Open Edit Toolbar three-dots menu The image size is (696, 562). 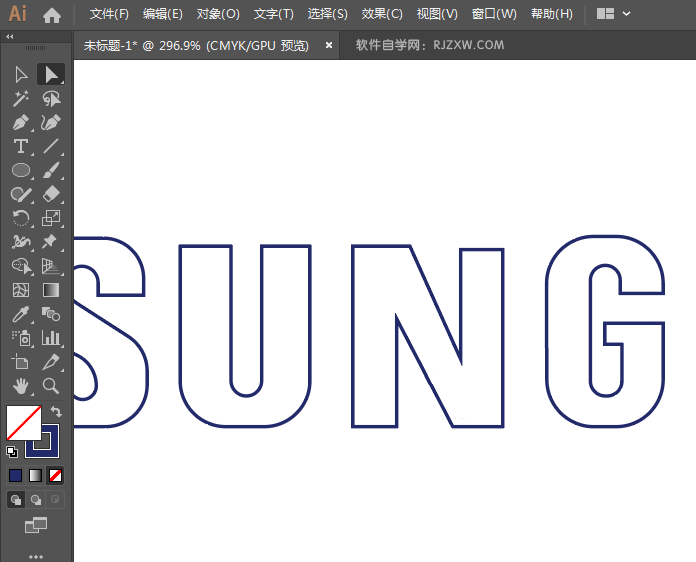coord(36,555)
